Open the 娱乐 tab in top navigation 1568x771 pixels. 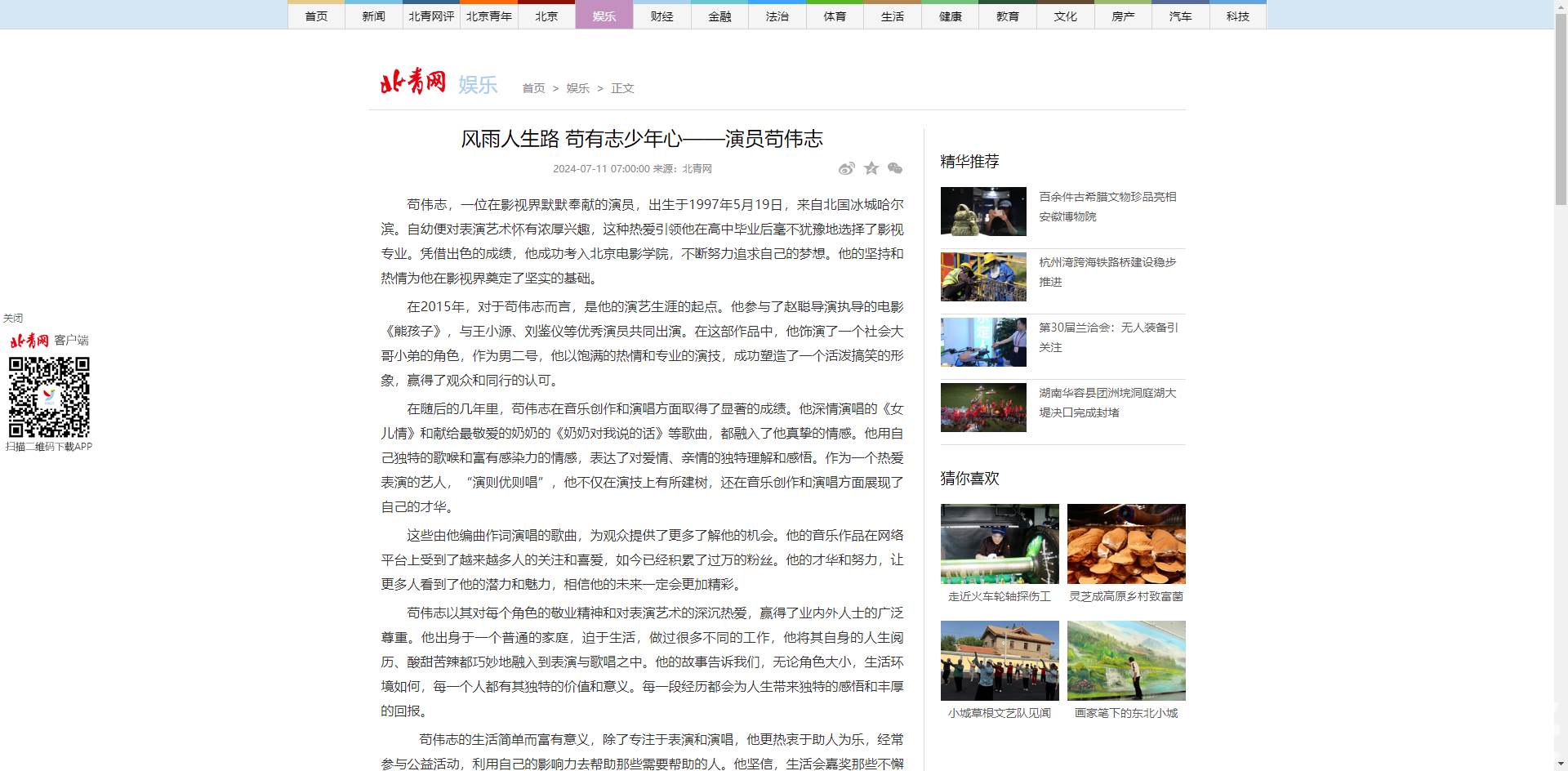click(x=604, y=16)
